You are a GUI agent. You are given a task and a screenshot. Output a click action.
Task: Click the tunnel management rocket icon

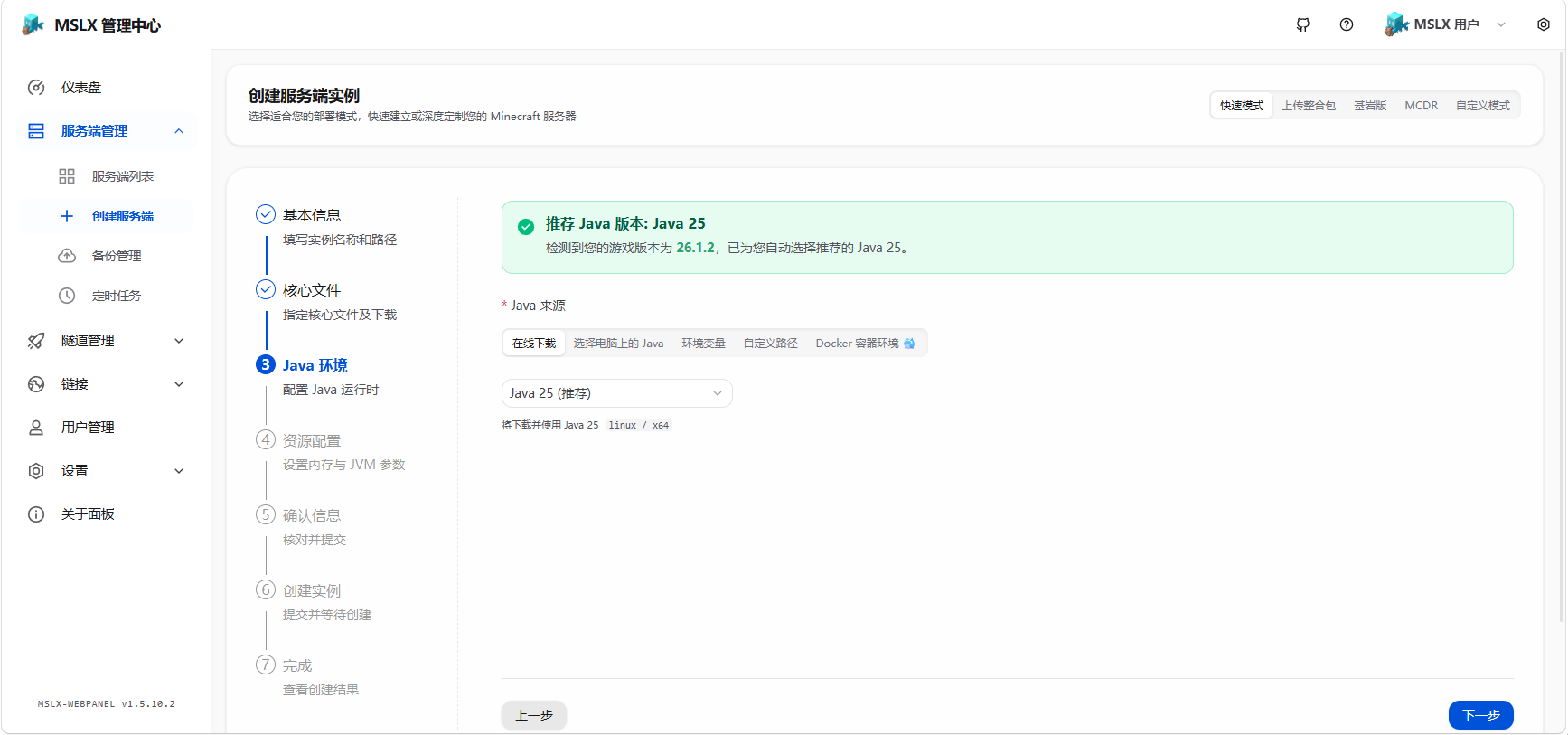point(36,341)
